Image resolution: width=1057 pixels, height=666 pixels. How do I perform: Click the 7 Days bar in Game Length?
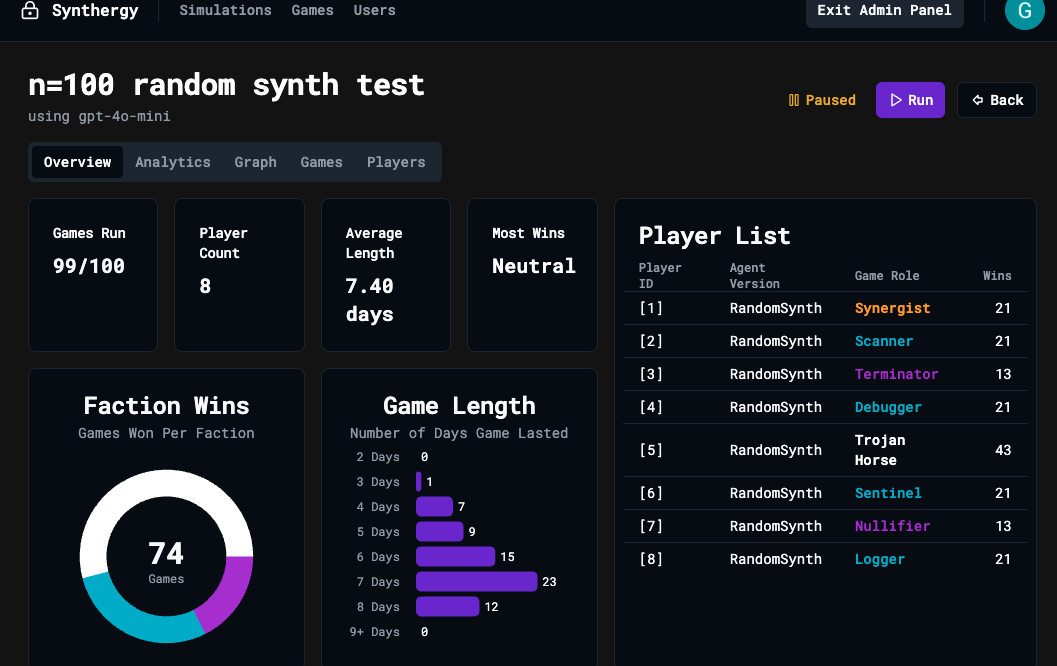(476, 582)
